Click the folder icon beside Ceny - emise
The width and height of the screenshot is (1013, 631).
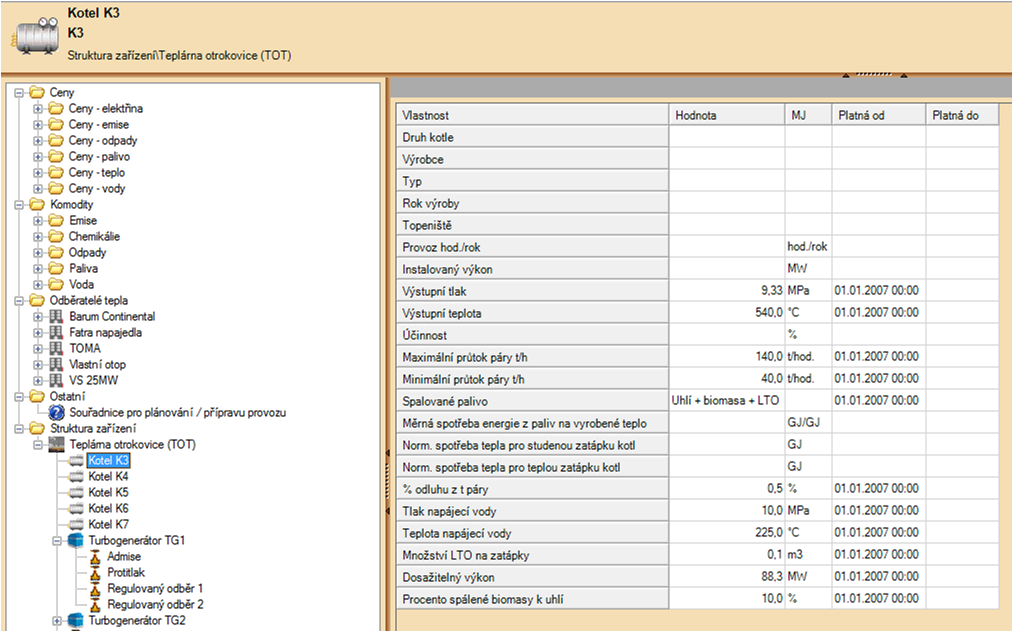pos(56,125)
